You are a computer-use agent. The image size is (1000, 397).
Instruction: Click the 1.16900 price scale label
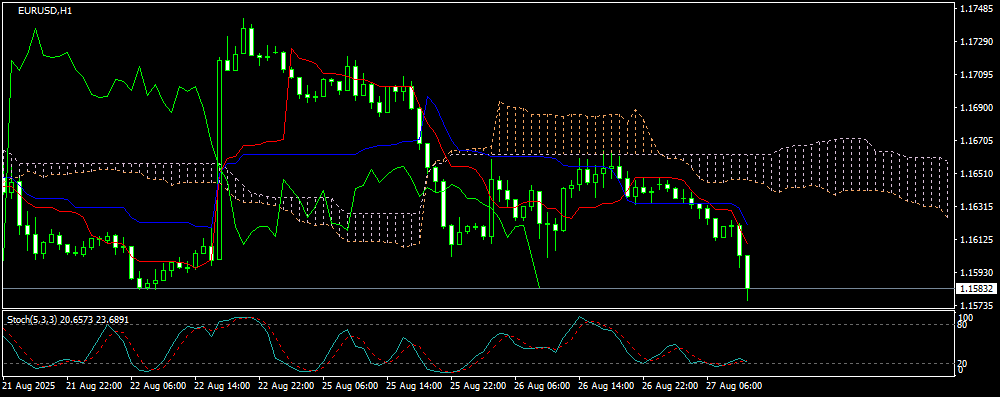tap(976, 107)
